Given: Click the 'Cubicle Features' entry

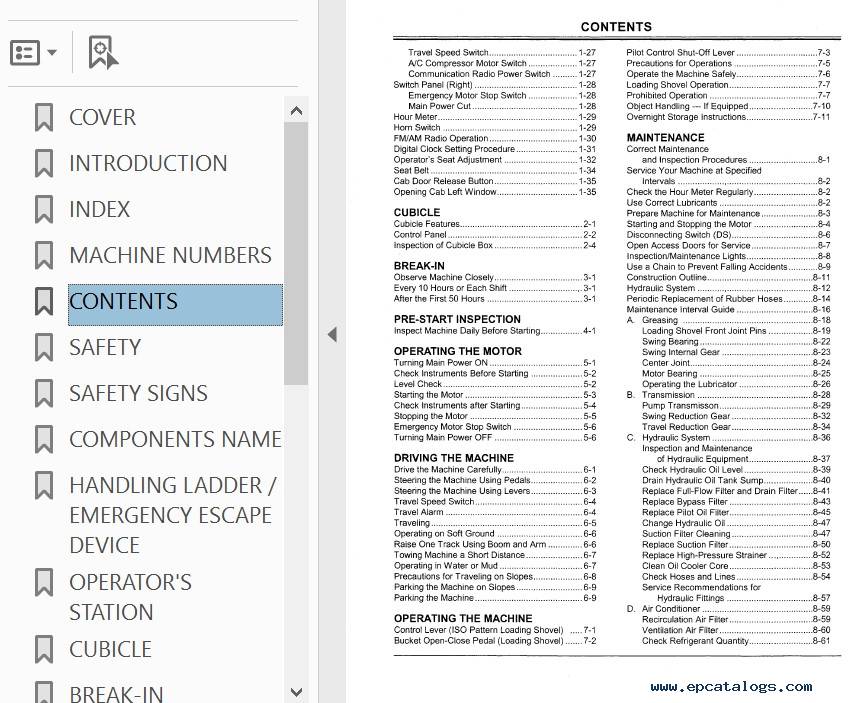Looking at the screenshot, I should pyautogui.click(x=495, y=224).
